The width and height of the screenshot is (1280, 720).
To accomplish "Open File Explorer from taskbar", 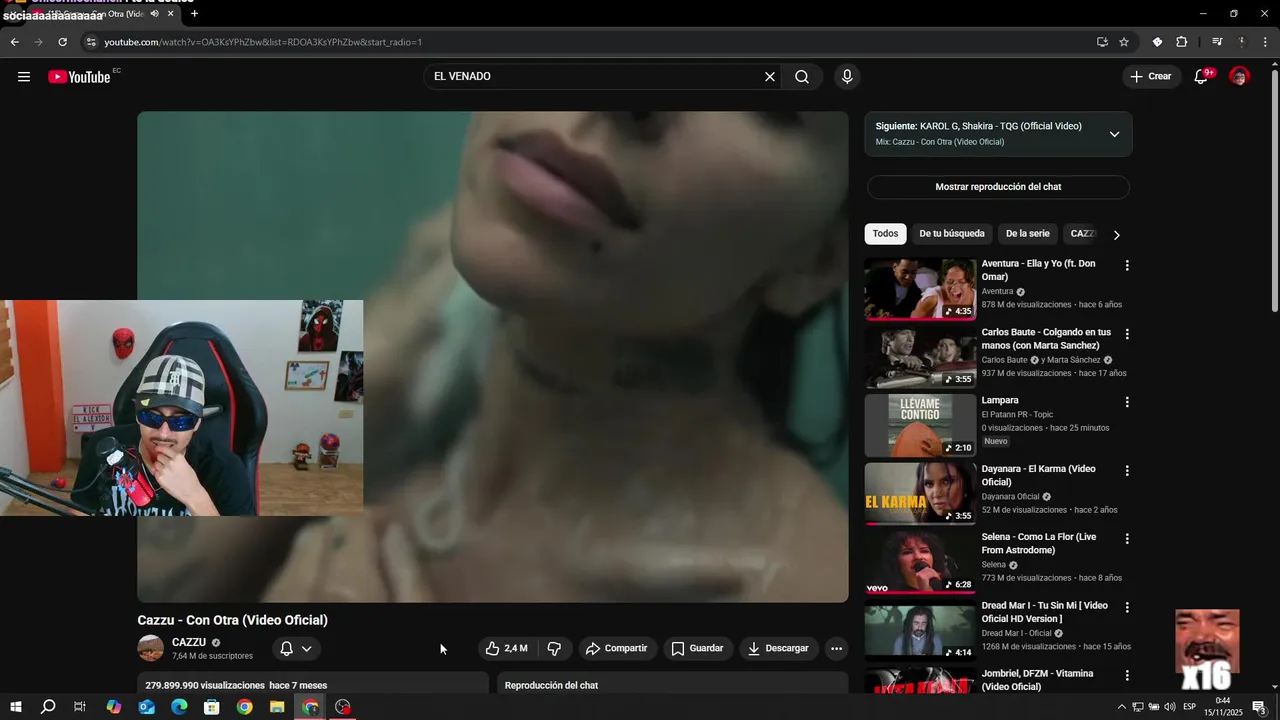I will [277, 707].
